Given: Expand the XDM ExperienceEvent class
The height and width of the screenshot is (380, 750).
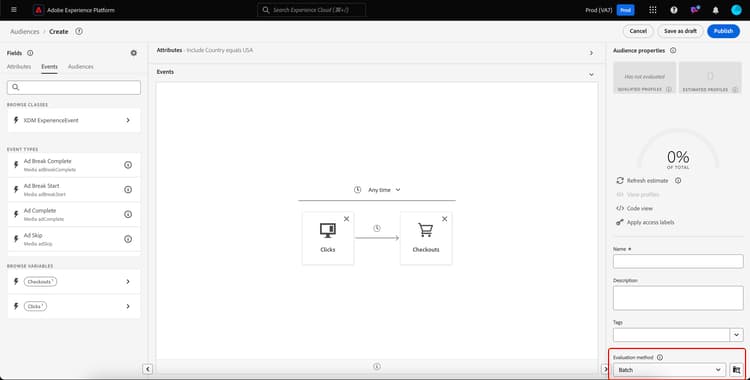Looking at the screenshot, I should (74, 120).
